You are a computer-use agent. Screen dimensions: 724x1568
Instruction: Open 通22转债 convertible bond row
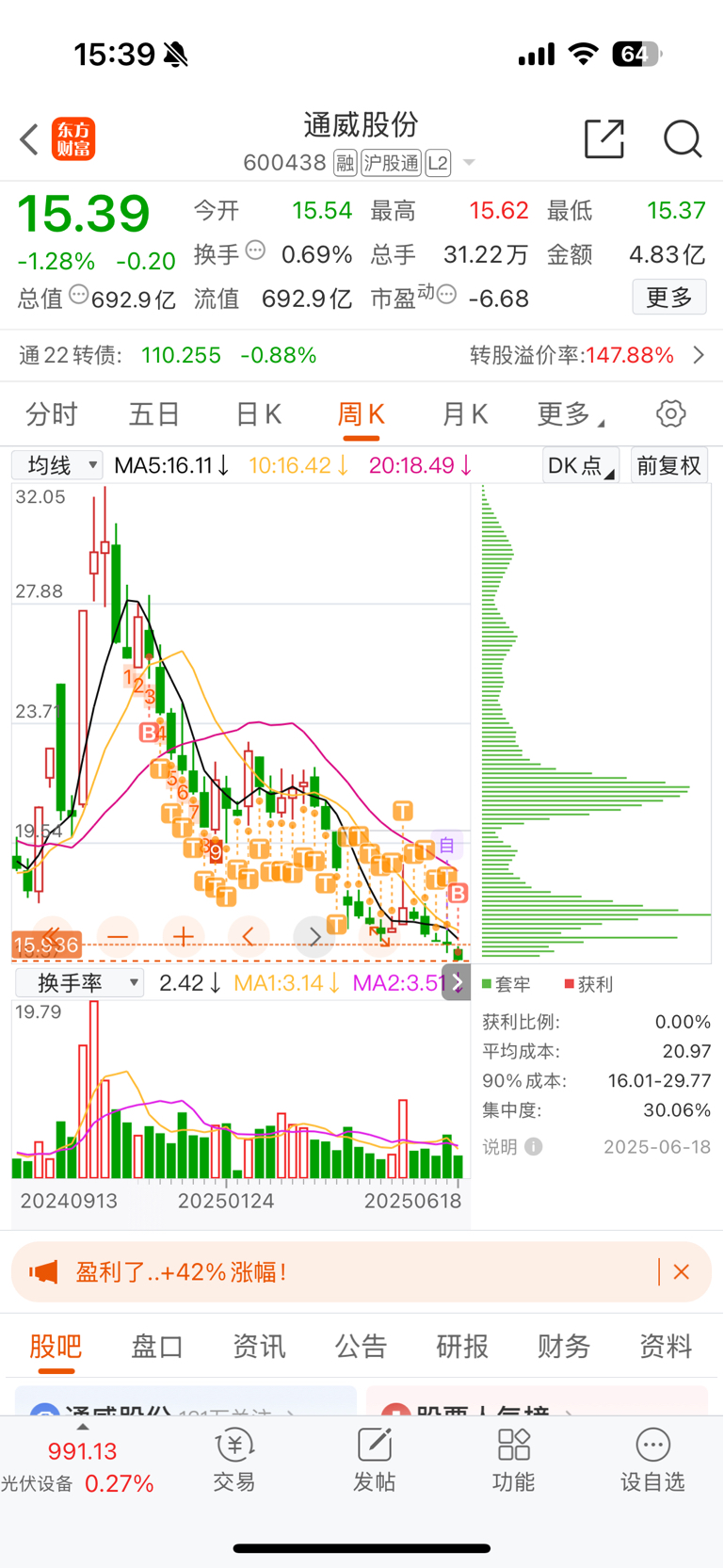[362, 355]
